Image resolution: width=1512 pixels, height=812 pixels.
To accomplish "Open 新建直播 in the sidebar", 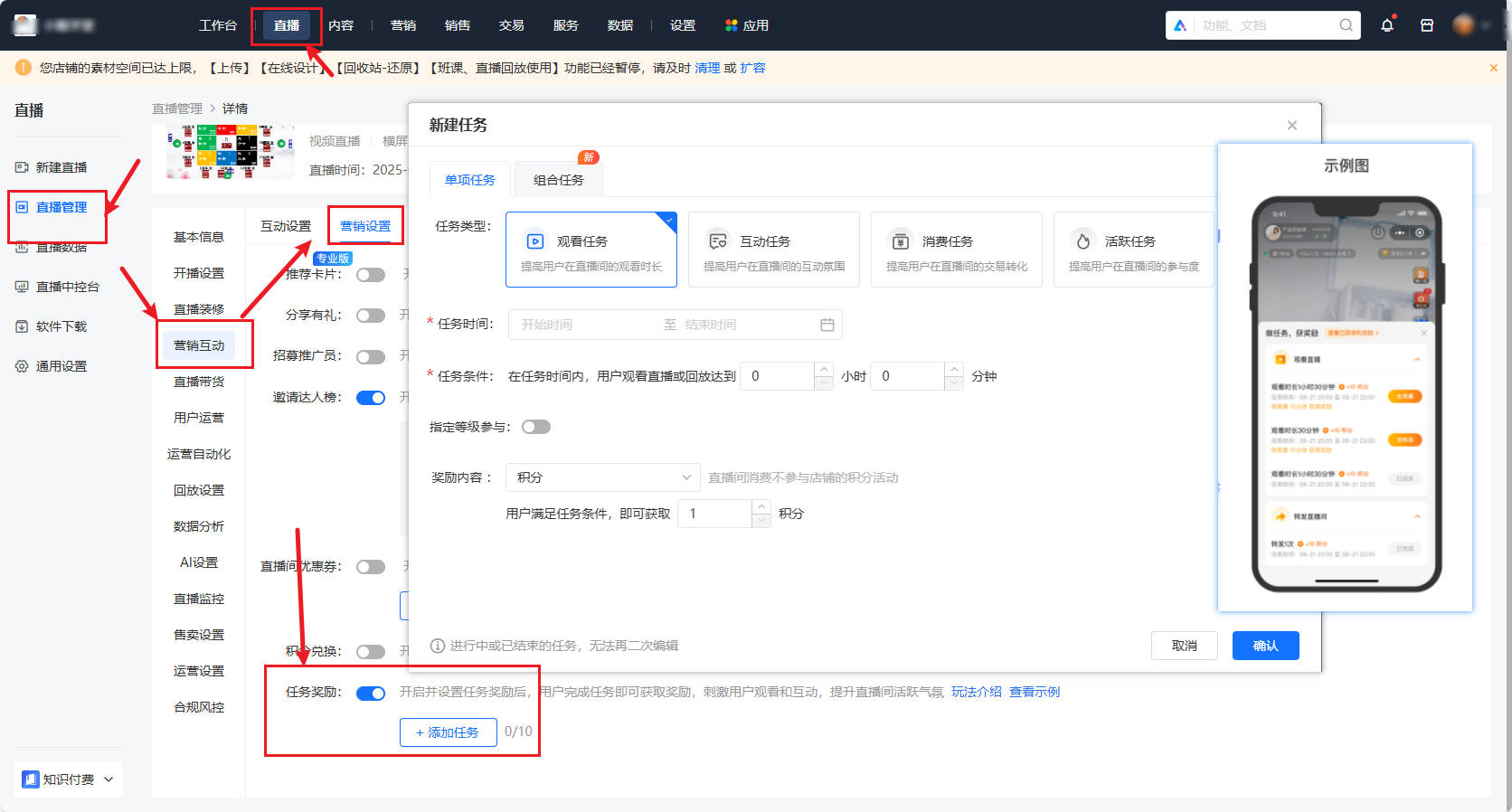I will tap(61, 167).
